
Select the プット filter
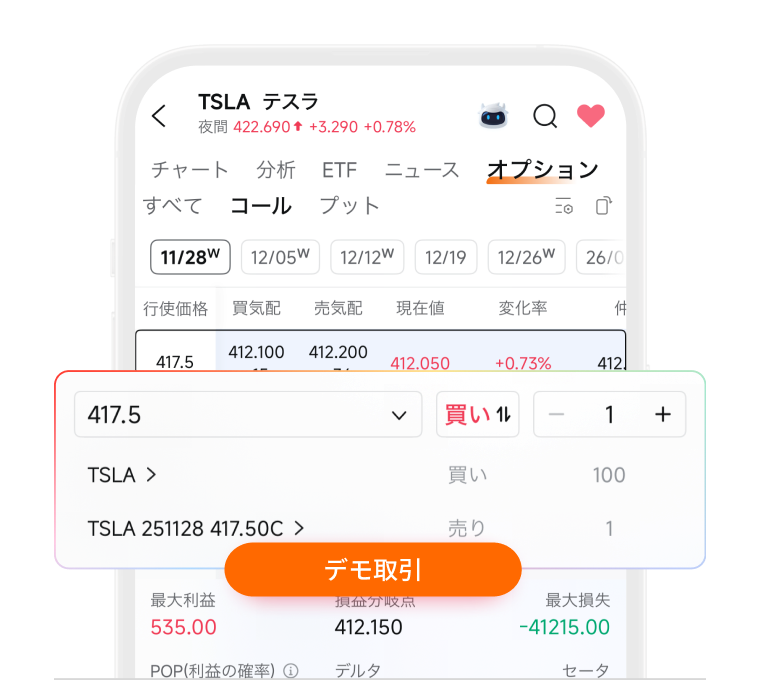coord(349,206)
